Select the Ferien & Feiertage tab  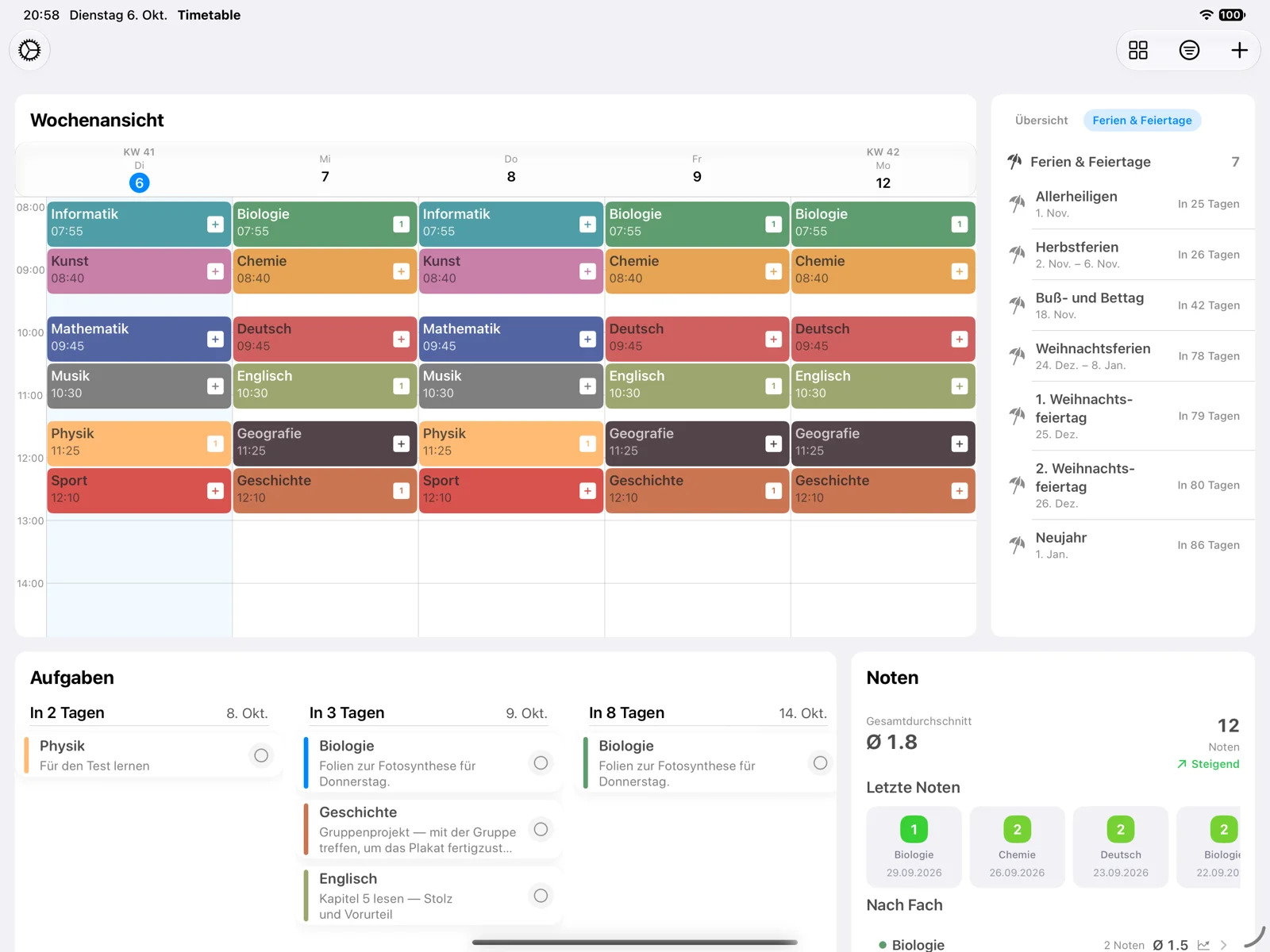[x=1142, y=121]
